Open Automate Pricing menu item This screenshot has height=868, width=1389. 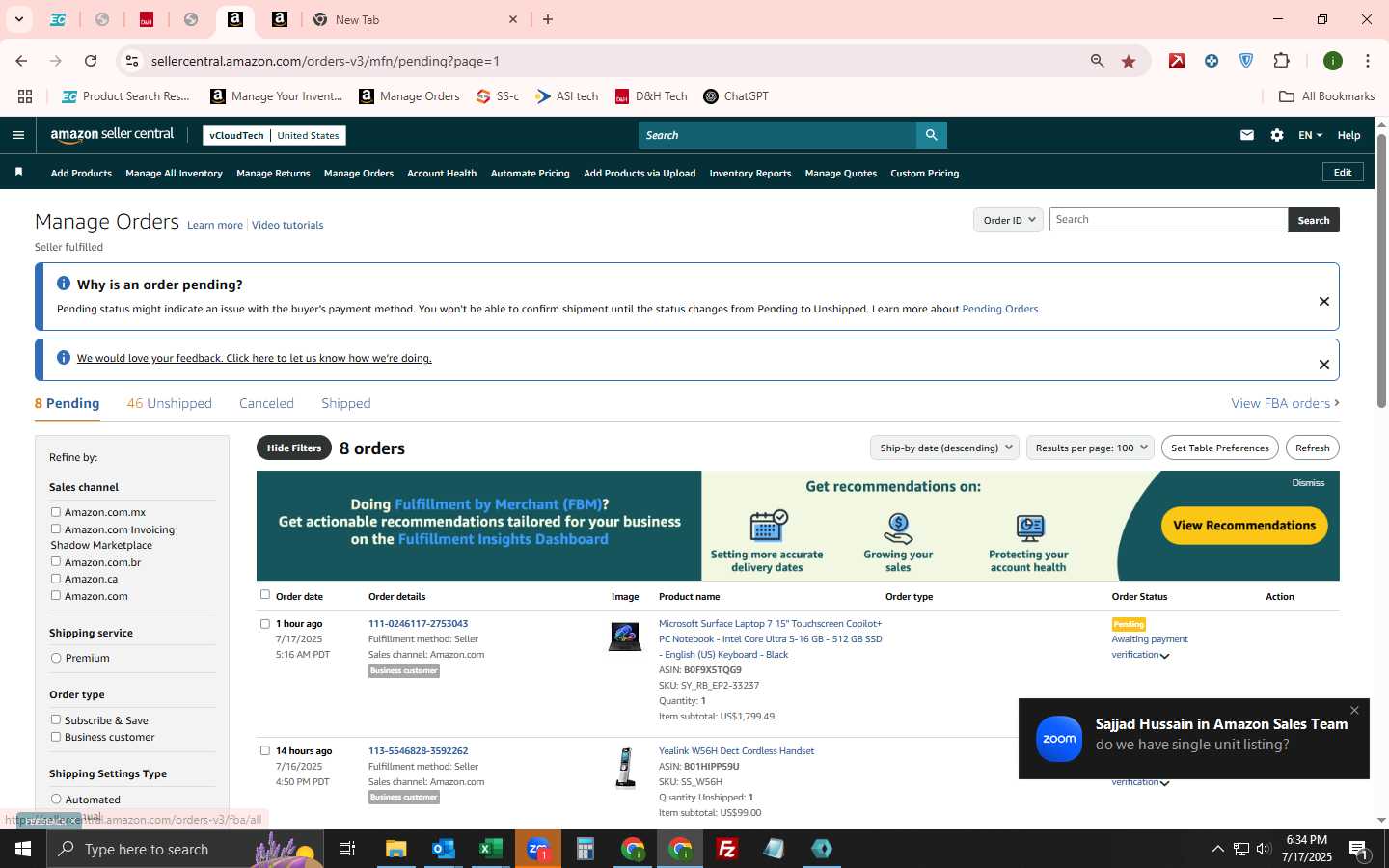pyautogui.click(x=530, y=174)
